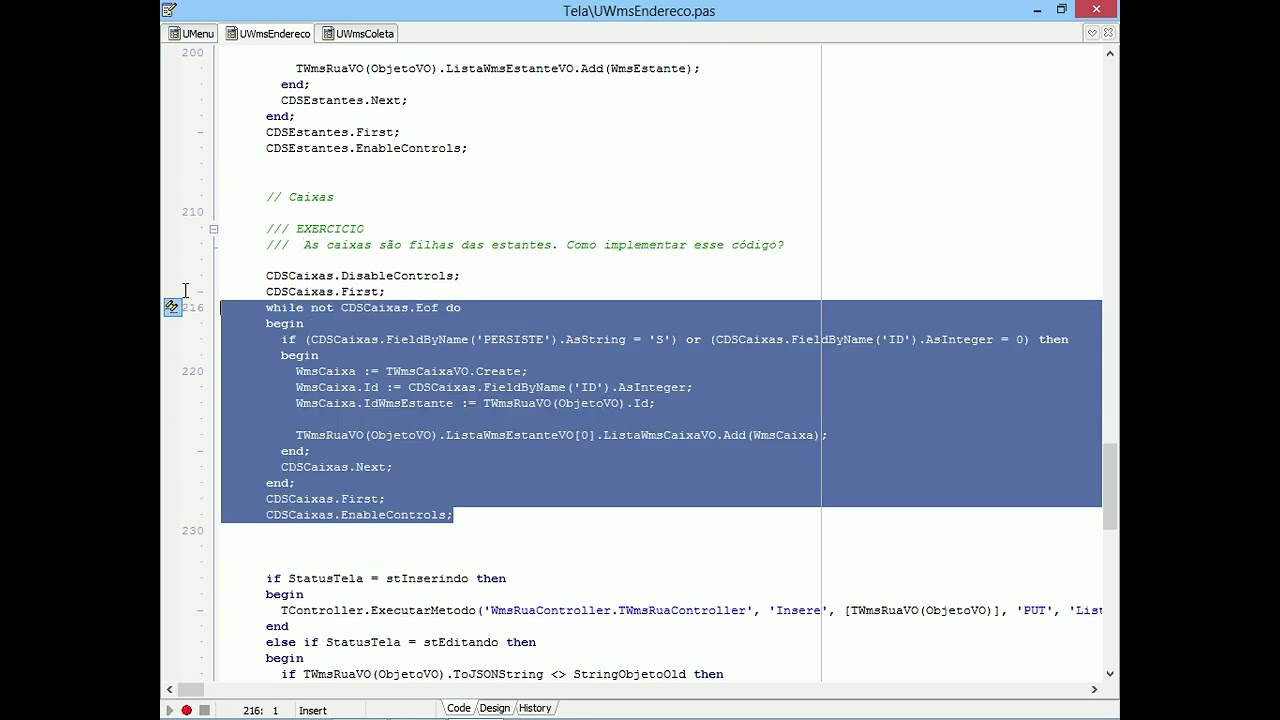Close the current UWmsEndereco editor tab
This screenshot has width=1280, height=720.
[1108, 33]
